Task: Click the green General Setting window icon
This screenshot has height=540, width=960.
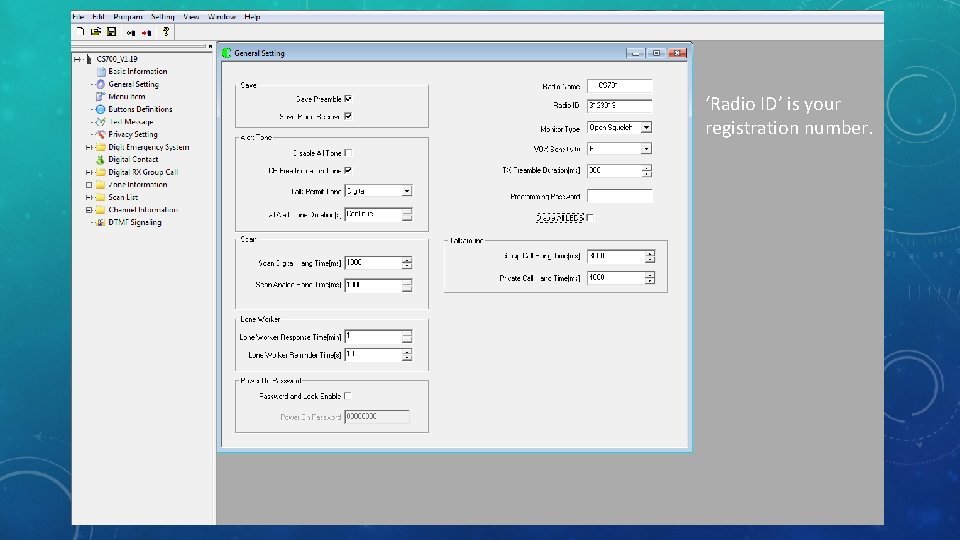Action: [x=227, y=53]
